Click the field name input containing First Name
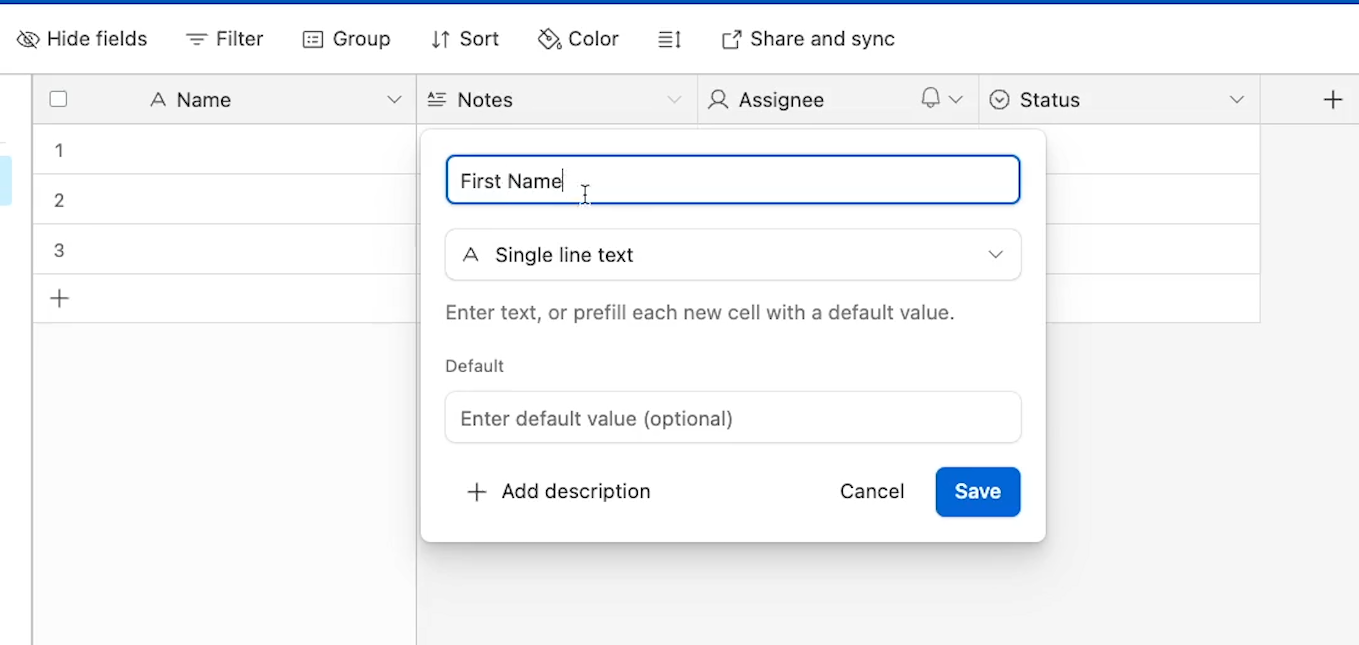The height and width of the screenshot is (645, 1359). pyautogui.click(x=733, y=180)
